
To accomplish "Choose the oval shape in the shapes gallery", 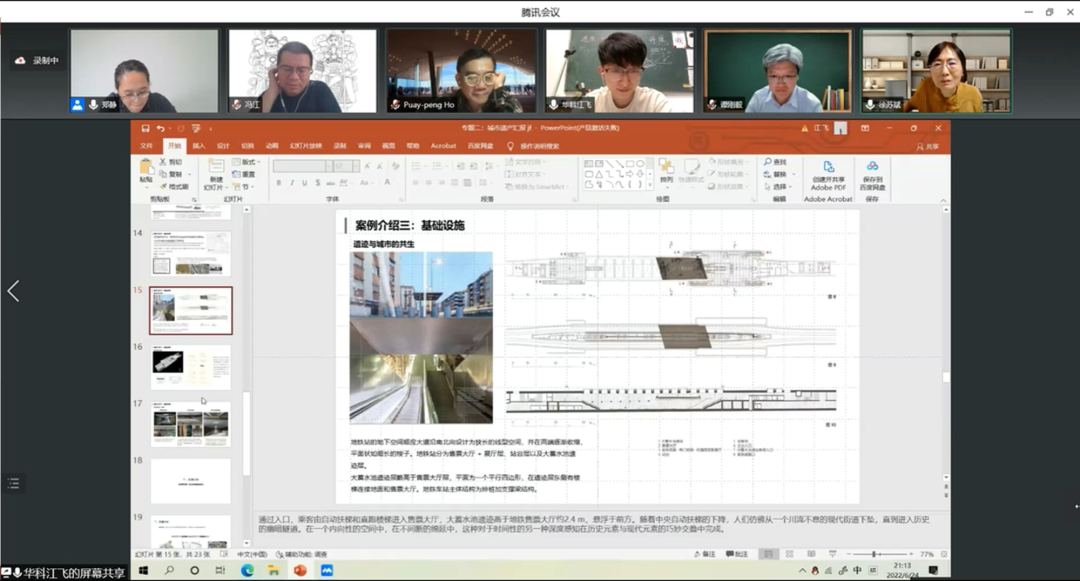I will (641, 164).
